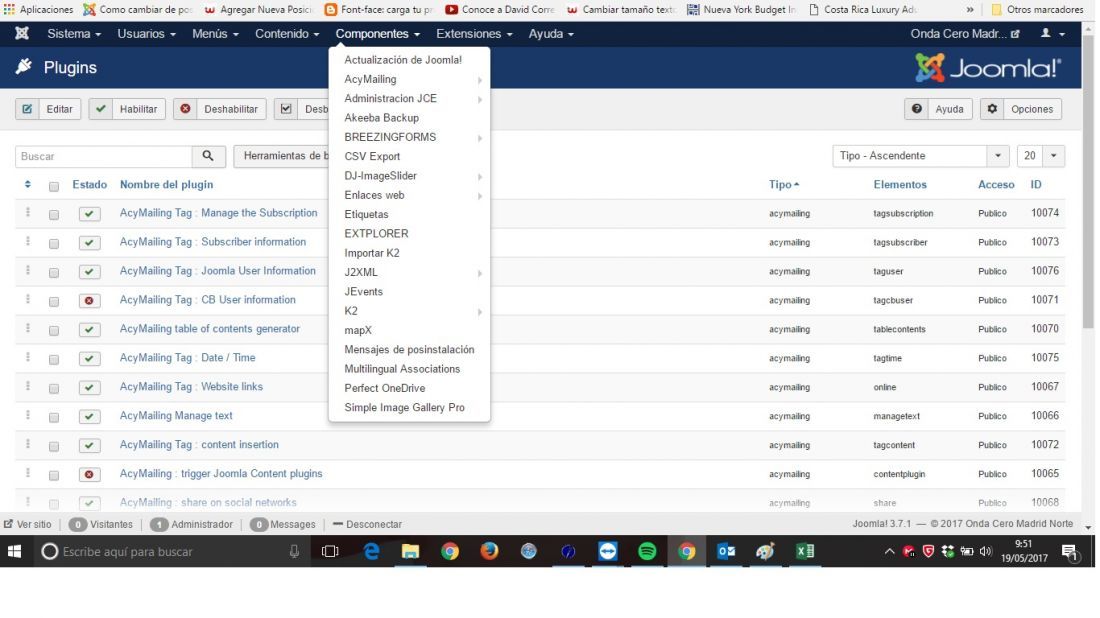Open Task View on the taskbar

(x=330, y=552)
